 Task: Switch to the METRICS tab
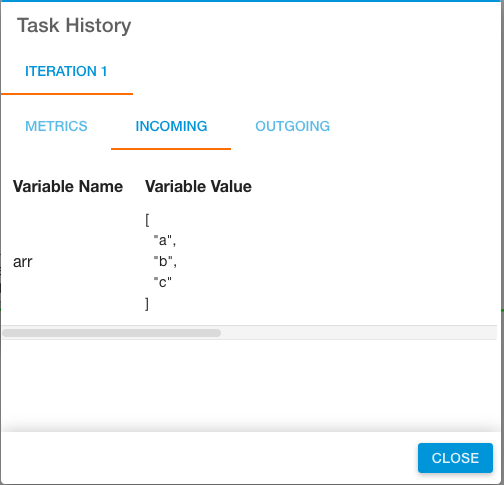point(56,126)
